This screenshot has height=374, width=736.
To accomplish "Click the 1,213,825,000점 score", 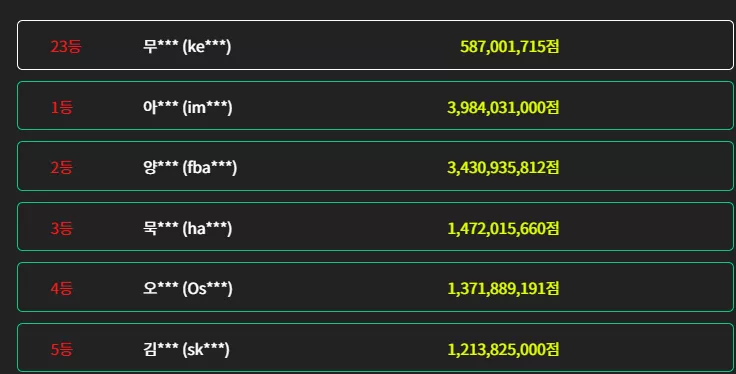I will [503, 350].
